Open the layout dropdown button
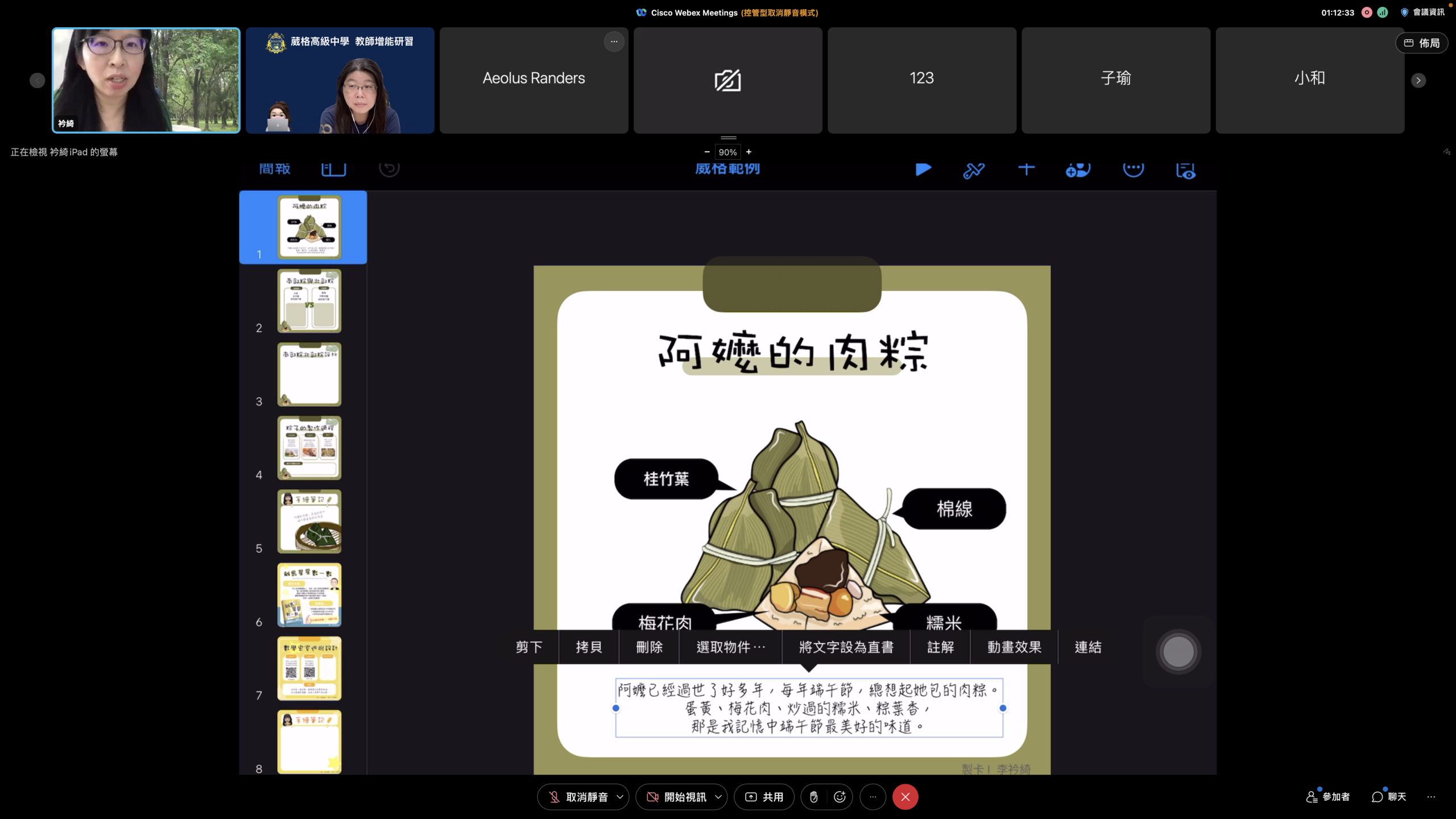Screen dimensions: 1456x819 tap(1421, 43)
